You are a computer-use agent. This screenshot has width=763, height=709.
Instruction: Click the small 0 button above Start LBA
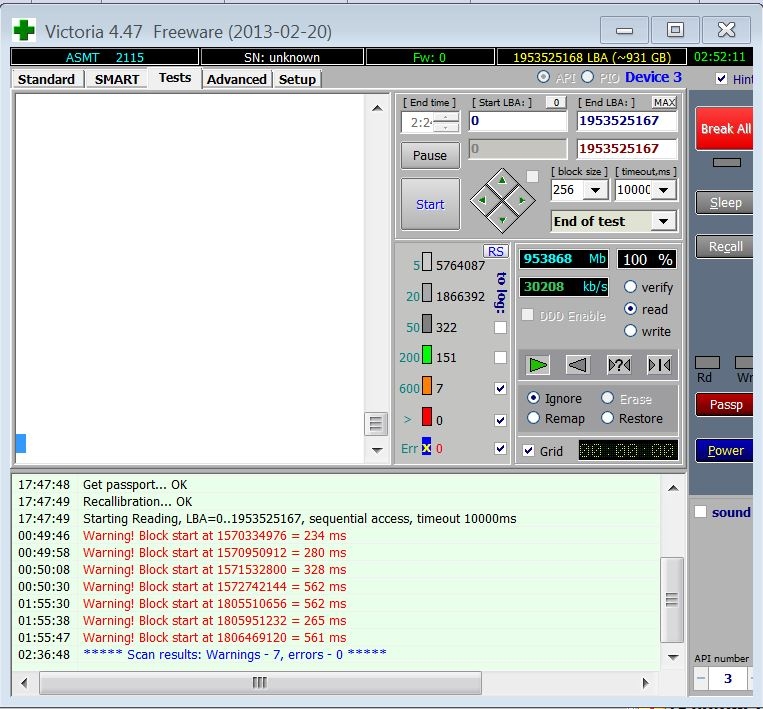[x=556, y=102]
